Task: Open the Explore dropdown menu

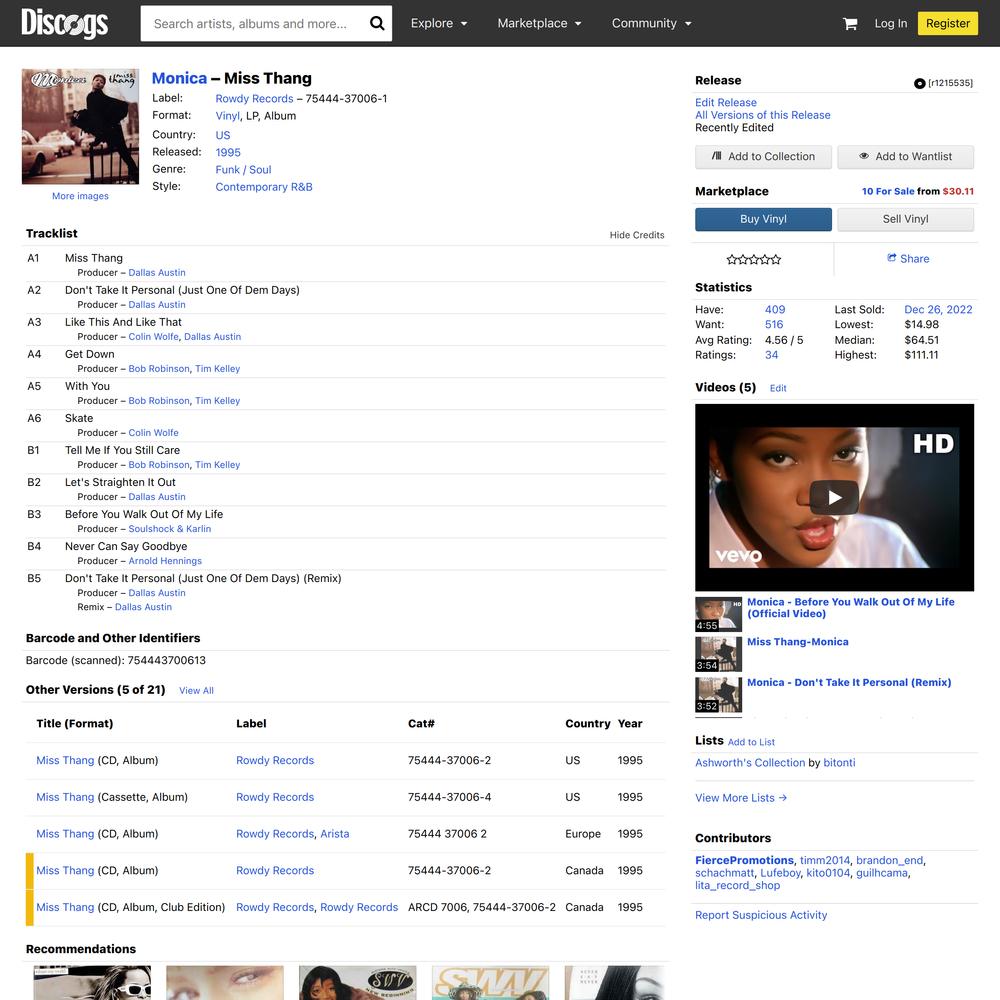Action: coord(439,24)
